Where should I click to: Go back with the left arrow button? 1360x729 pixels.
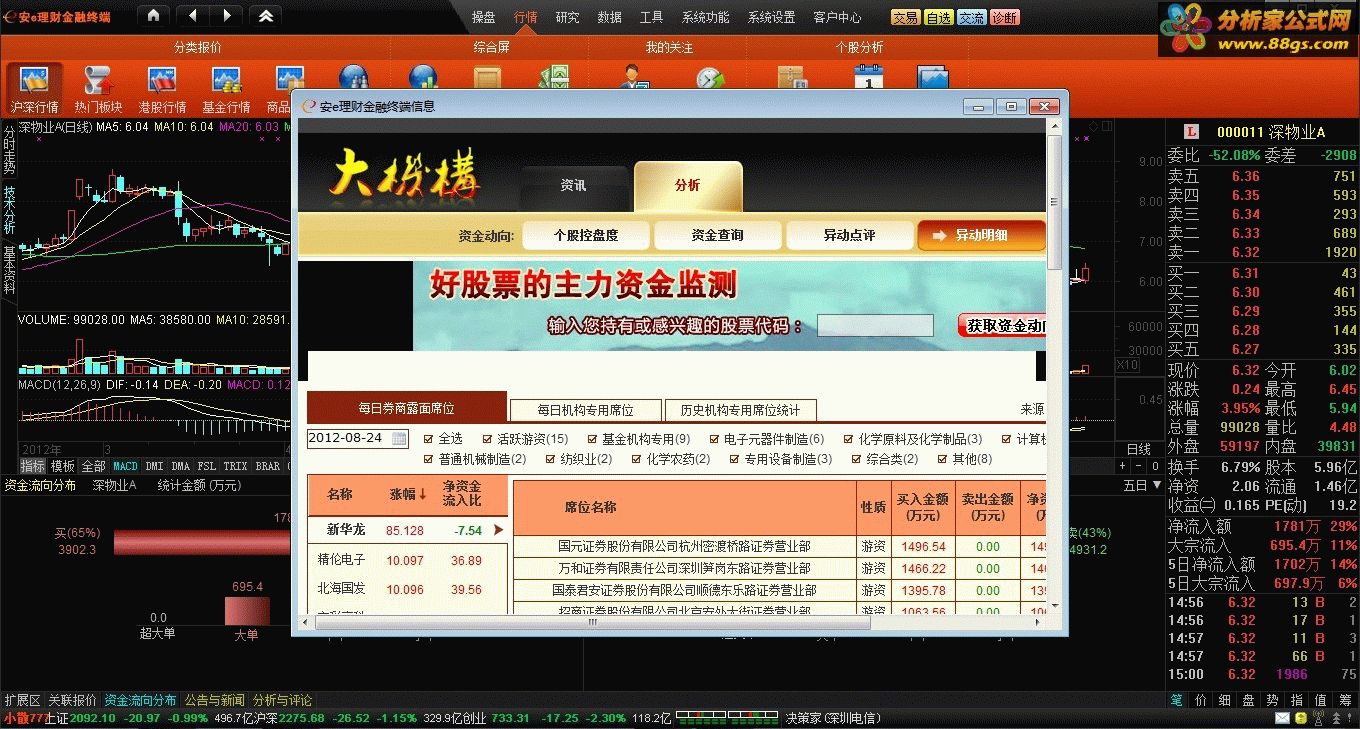point(192,16)
